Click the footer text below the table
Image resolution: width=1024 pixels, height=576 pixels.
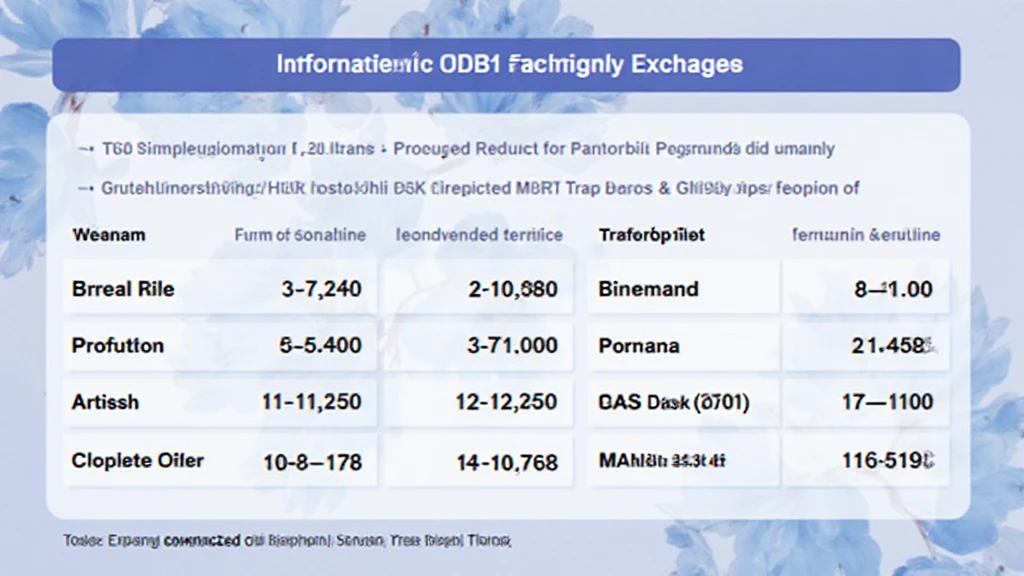[287, 540]
